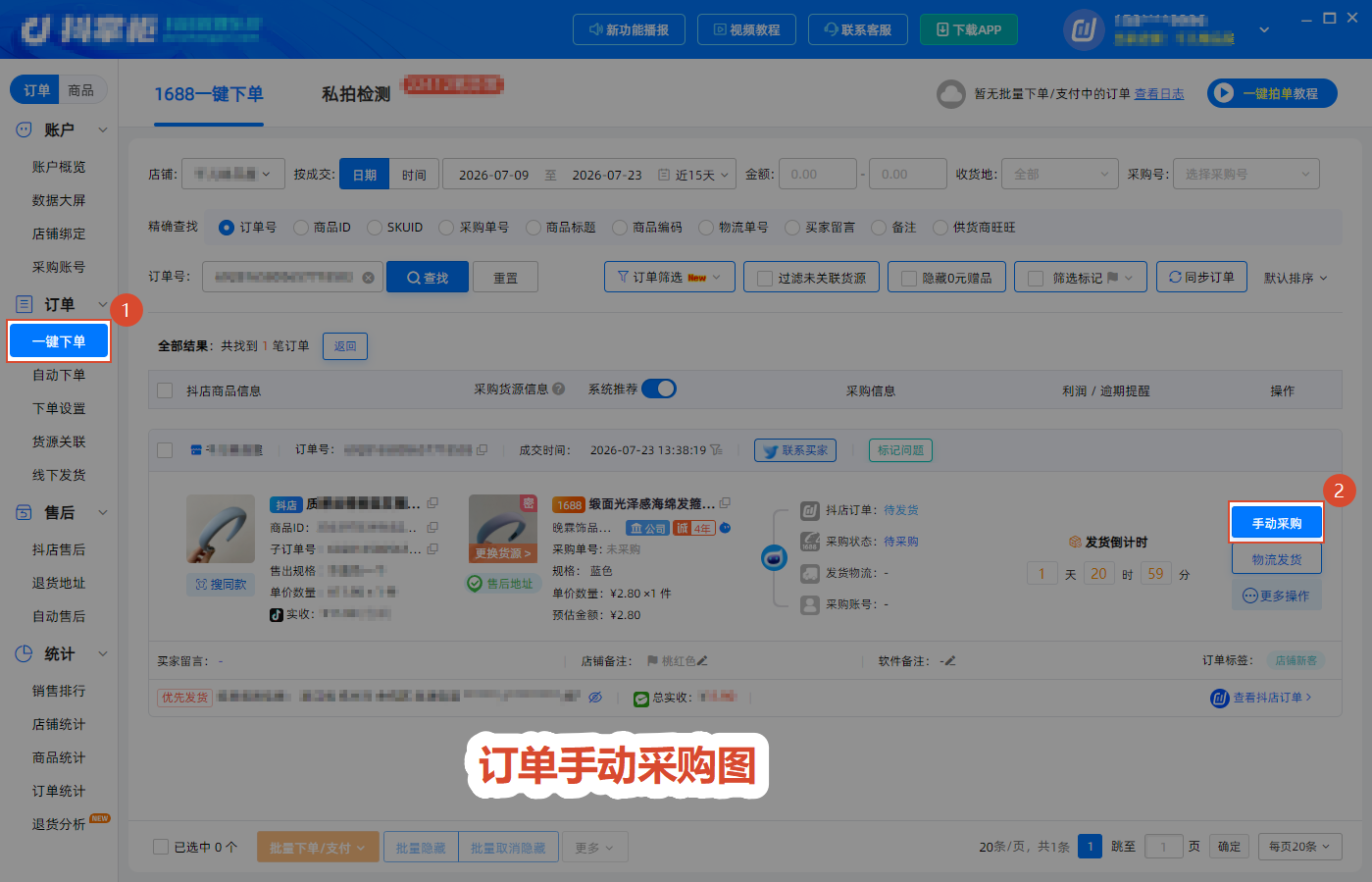Image resolution: width=1372 pixels, height=882 pixels.
Task: Copy the 抖店 product title with its copy icon
Action: pyautogui.click(x=432, y=503)
